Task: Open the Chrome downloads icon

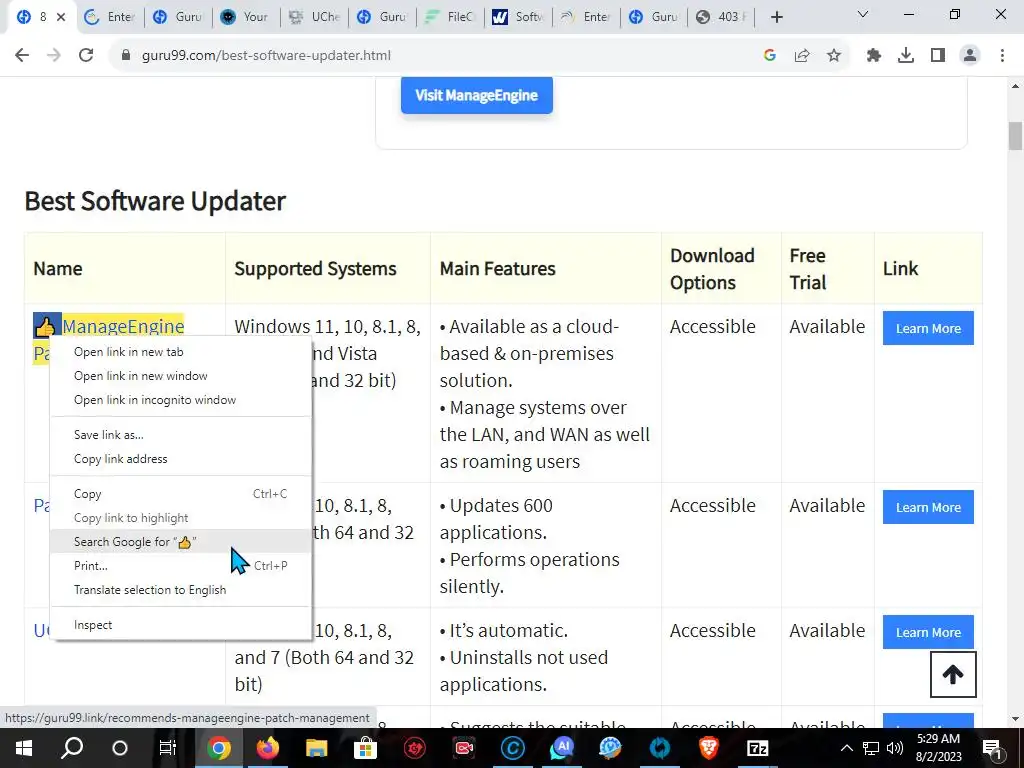Action: tap(906, 56)
